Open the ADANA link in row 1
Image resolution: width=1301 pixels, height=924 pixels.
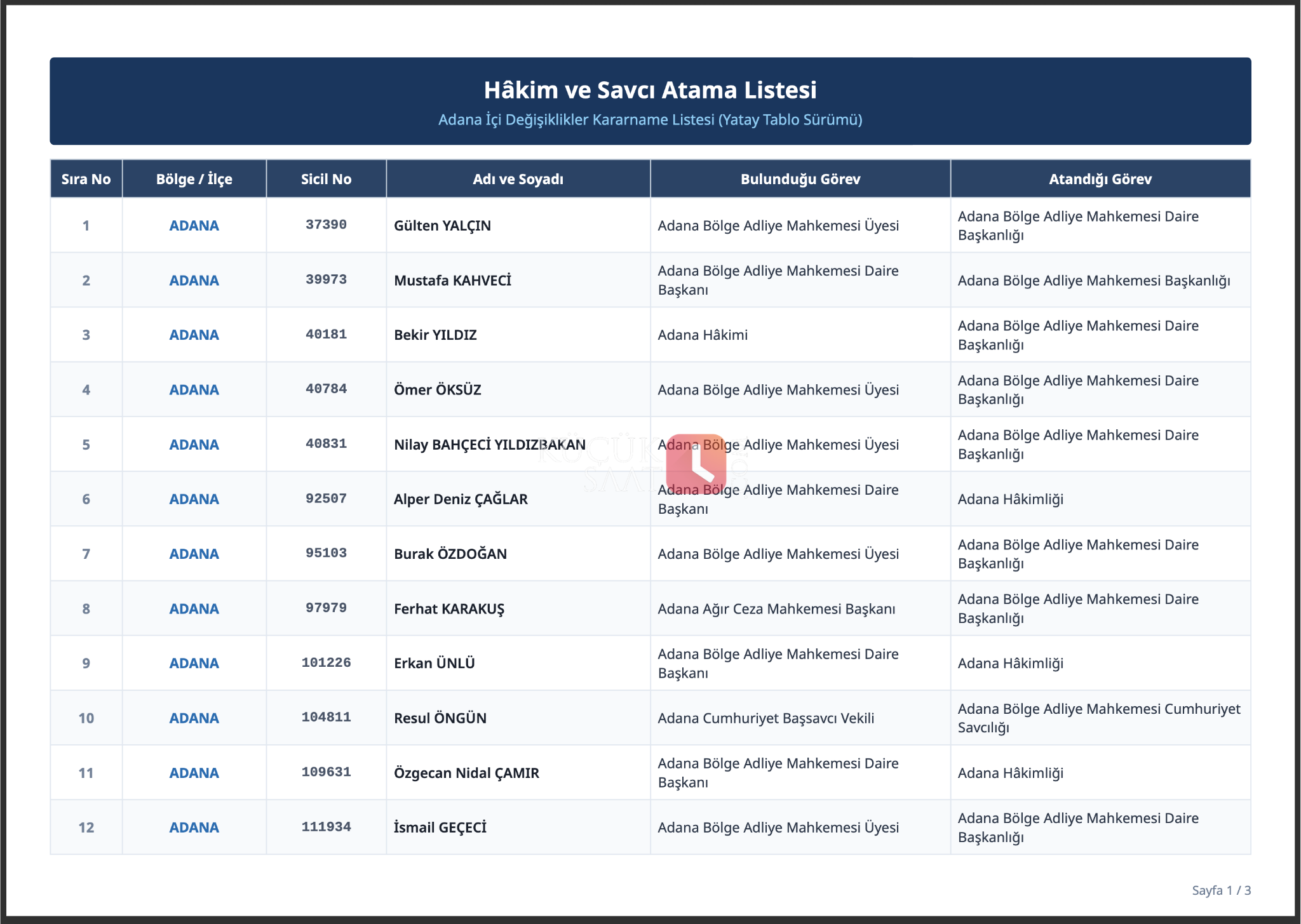194,225
